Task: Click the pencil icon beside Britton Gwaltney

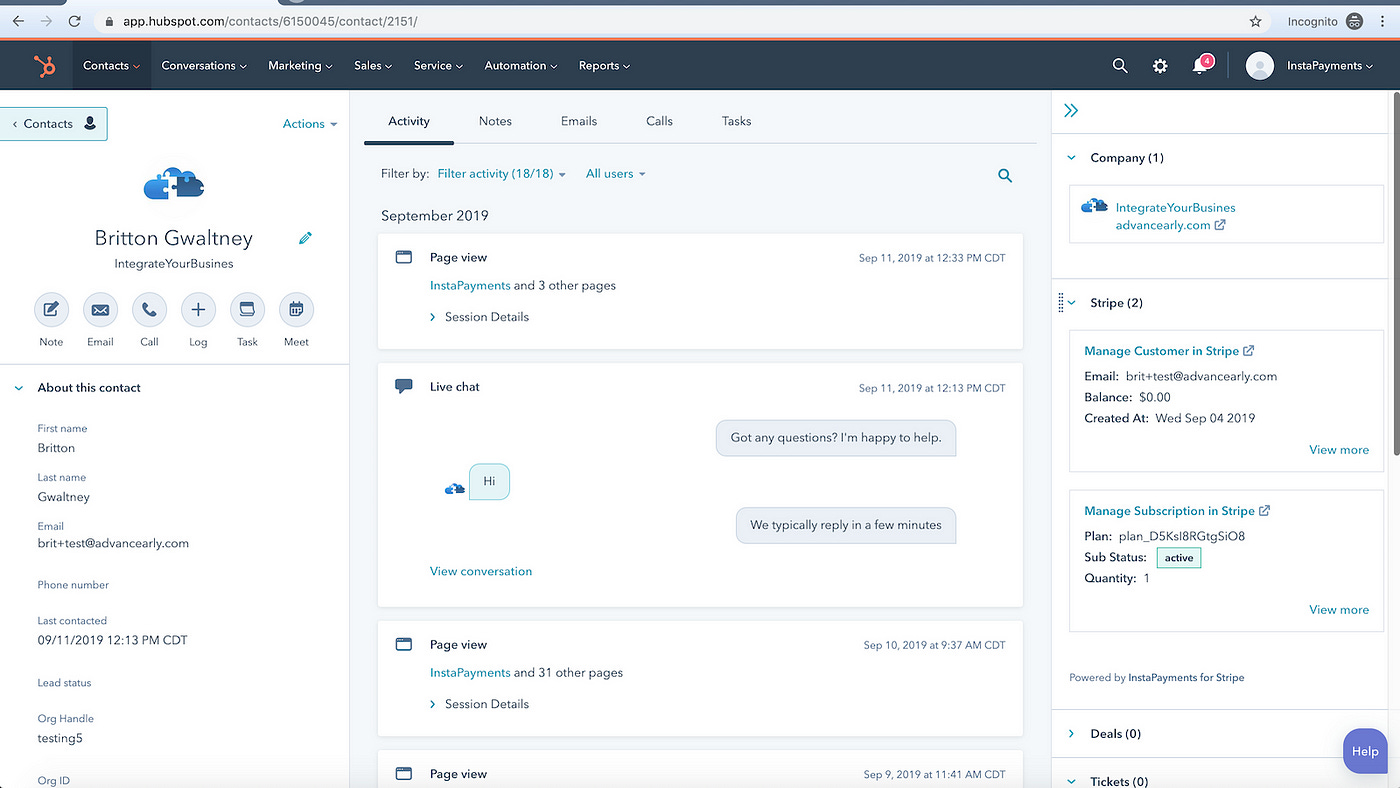Action: coord(305,238)
